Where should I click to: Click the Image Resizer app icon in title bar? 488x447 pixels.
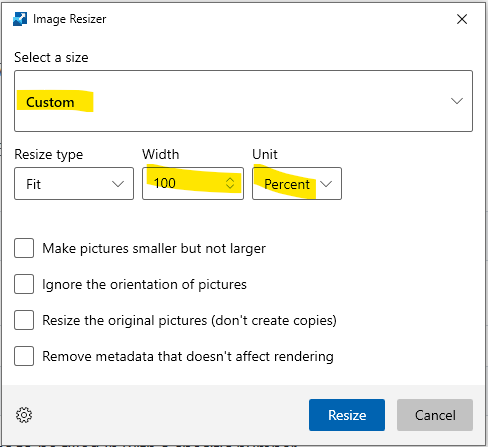[20, 19]
